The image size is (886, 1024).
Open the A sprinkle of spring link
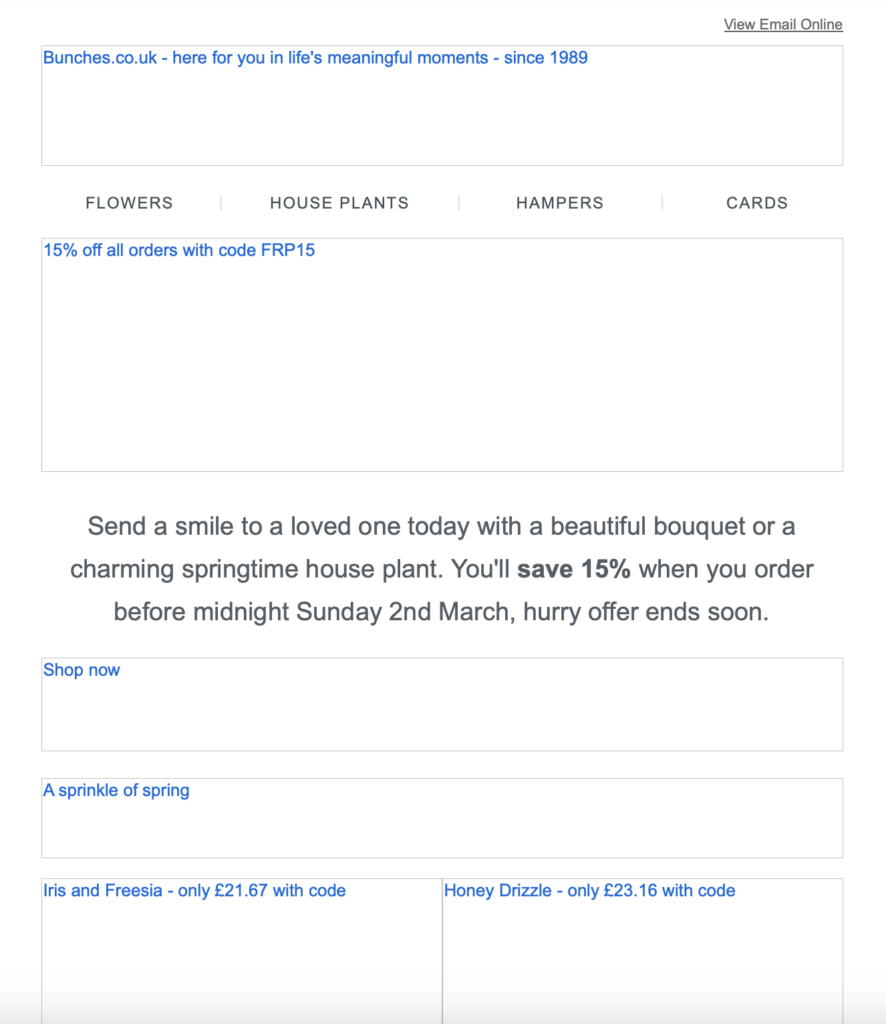point(442,818)
